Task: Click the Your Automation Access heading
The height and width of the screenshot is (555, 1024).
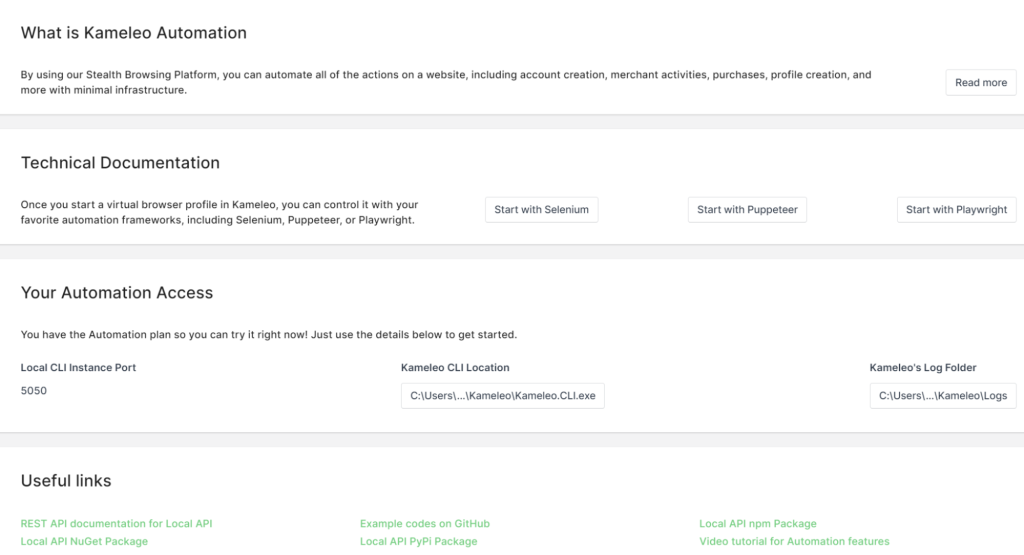Action: (x=117, y=293)
